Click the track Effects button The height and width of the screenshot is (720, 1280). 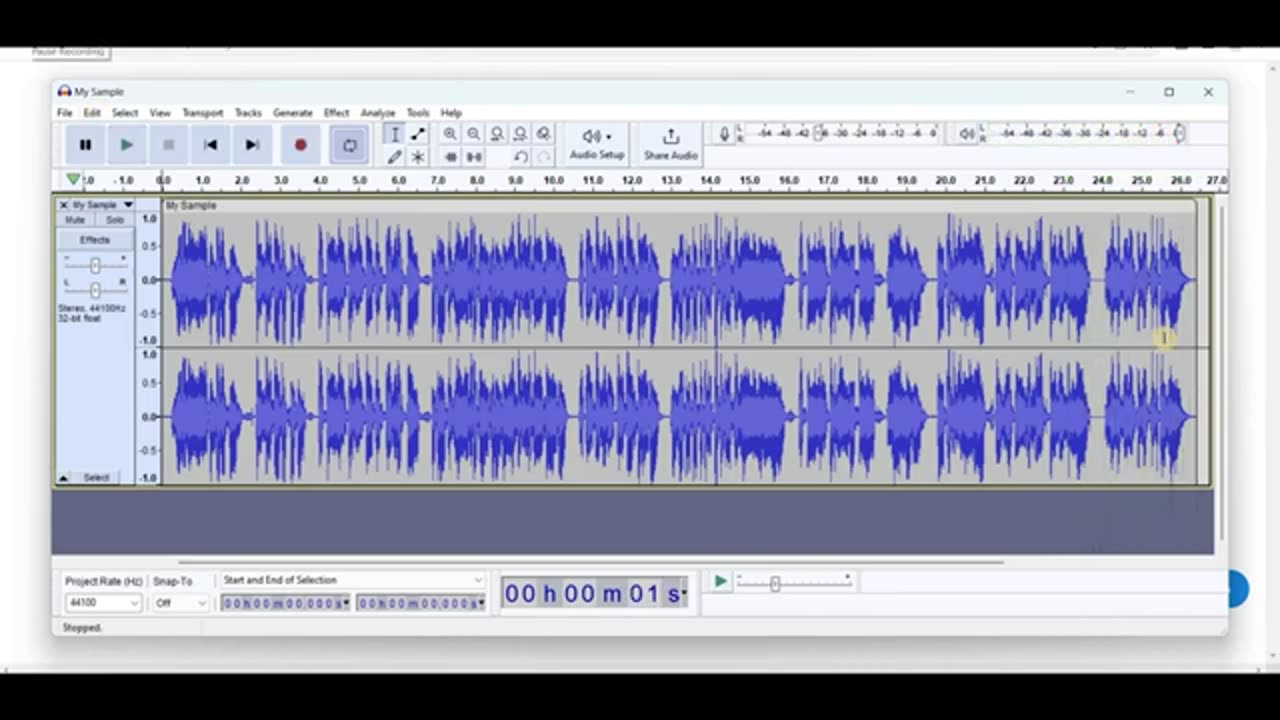[x=95, y=240]
